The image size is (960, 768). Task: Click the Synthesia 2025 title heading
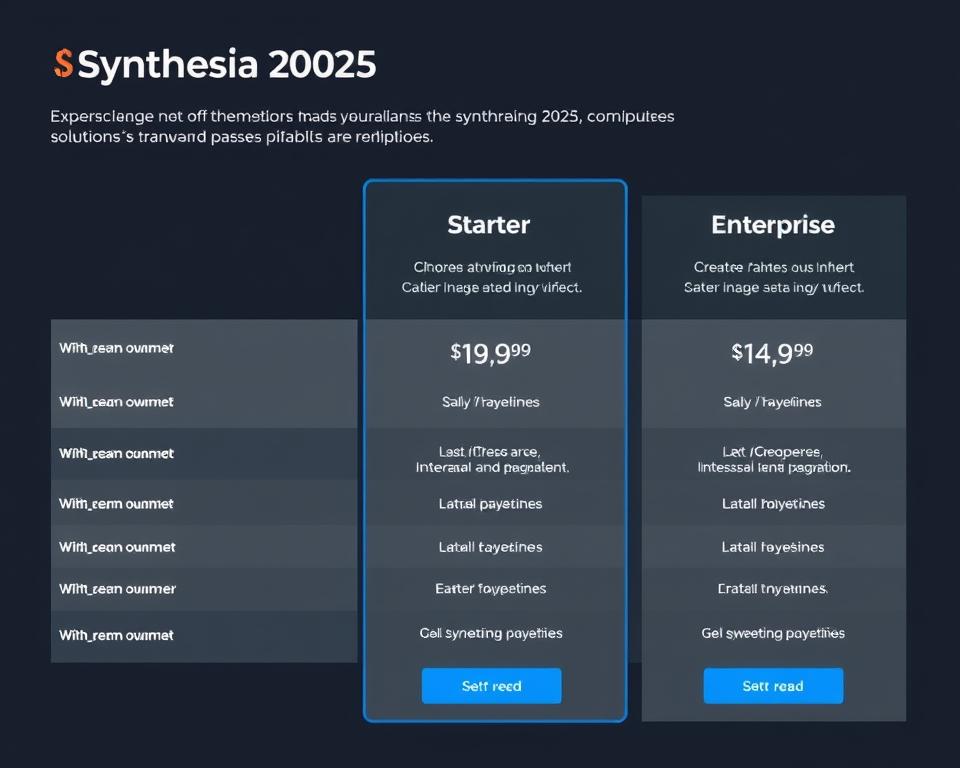tap(228, 64)
